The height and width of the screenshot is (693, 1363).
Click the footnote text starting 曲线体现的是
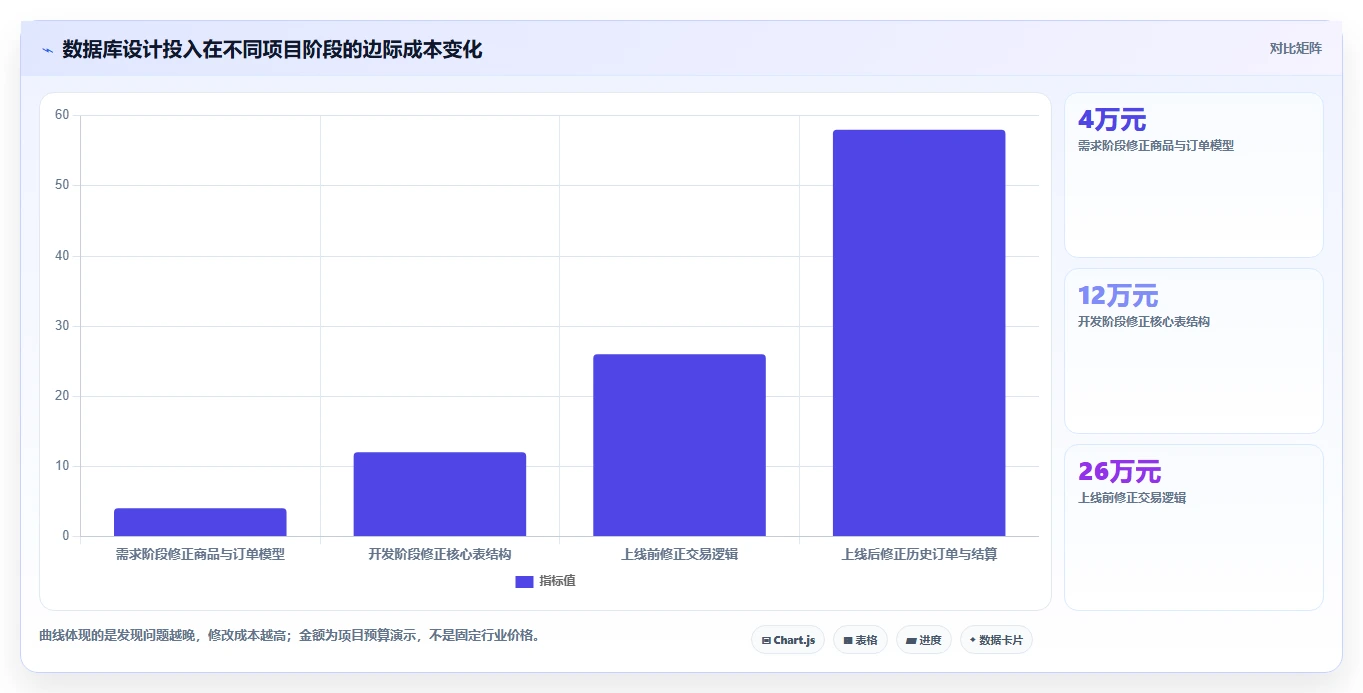click(x=290, y=635)
